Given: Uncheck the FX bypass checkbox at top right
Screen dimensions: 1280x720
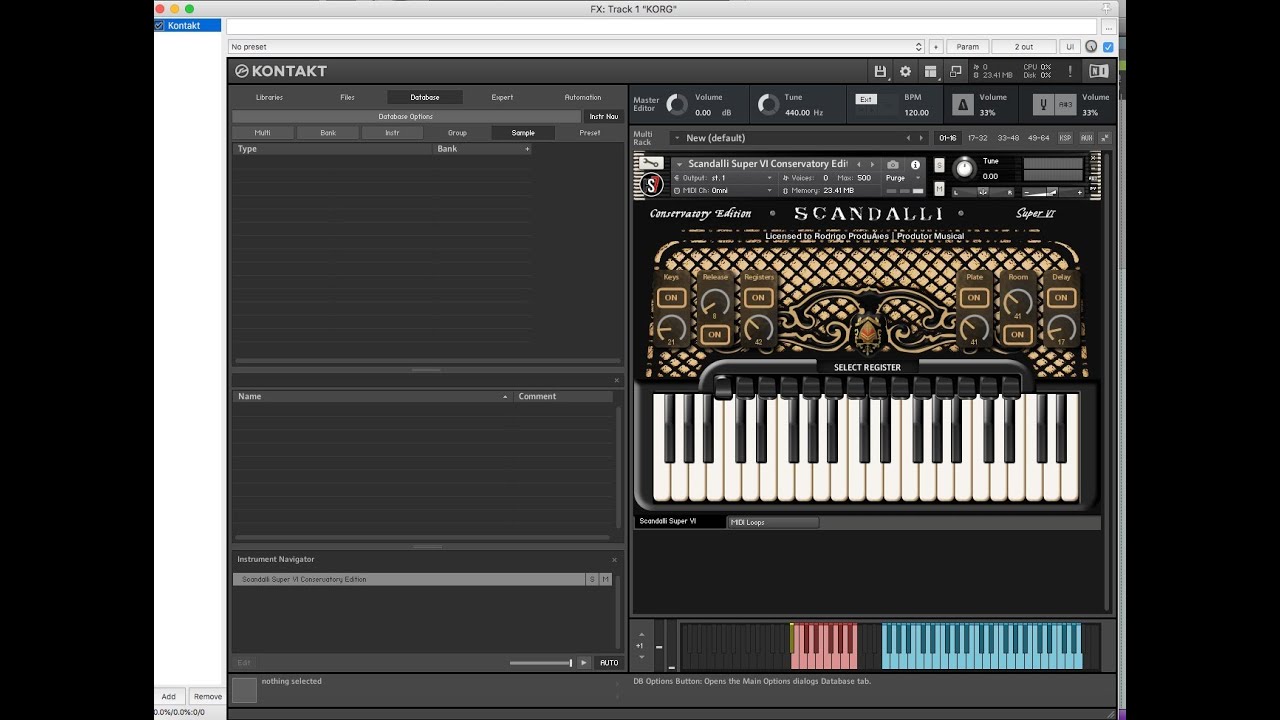Looking at the screenshot, I should pyautogui.click(x=1108, y=47).
